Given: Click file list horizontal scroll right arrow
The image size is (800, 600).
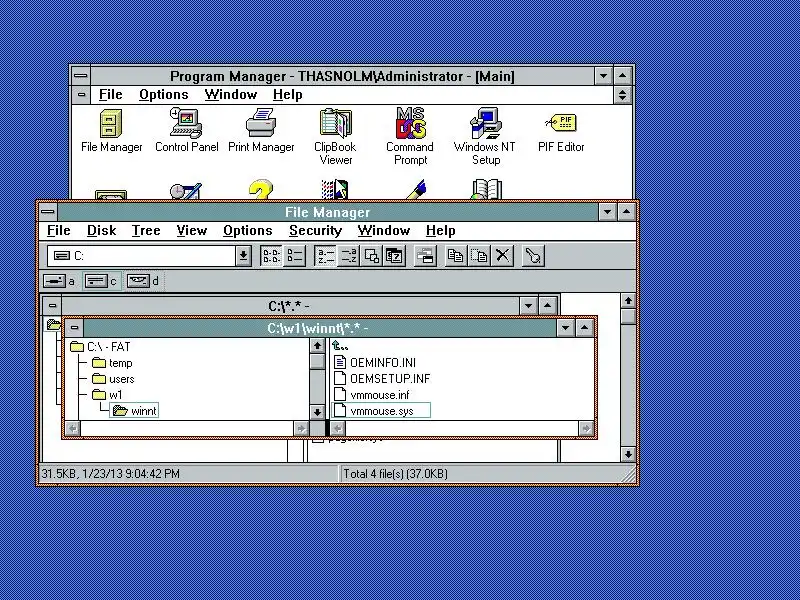Looking at the screenshot, I should [x=586, y=429].
